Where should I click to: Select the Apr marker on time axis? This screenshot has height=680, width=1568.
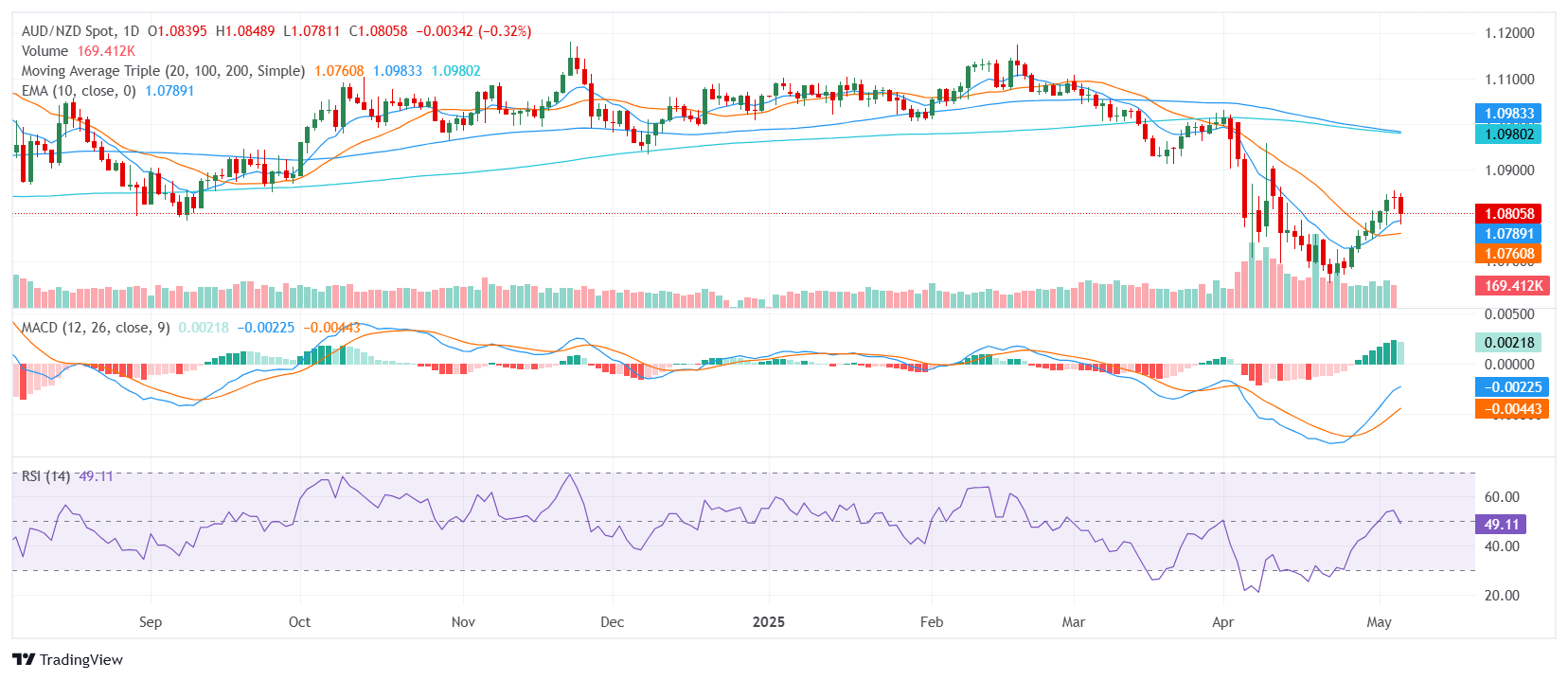tap(1222, 622)
